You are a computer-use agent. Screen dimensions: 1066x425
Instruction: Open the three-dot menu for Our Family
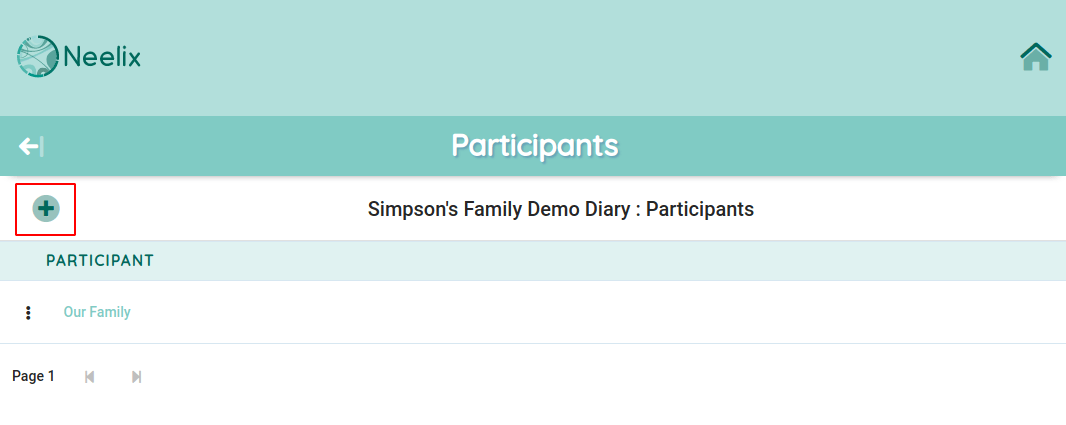coord(28,312)
